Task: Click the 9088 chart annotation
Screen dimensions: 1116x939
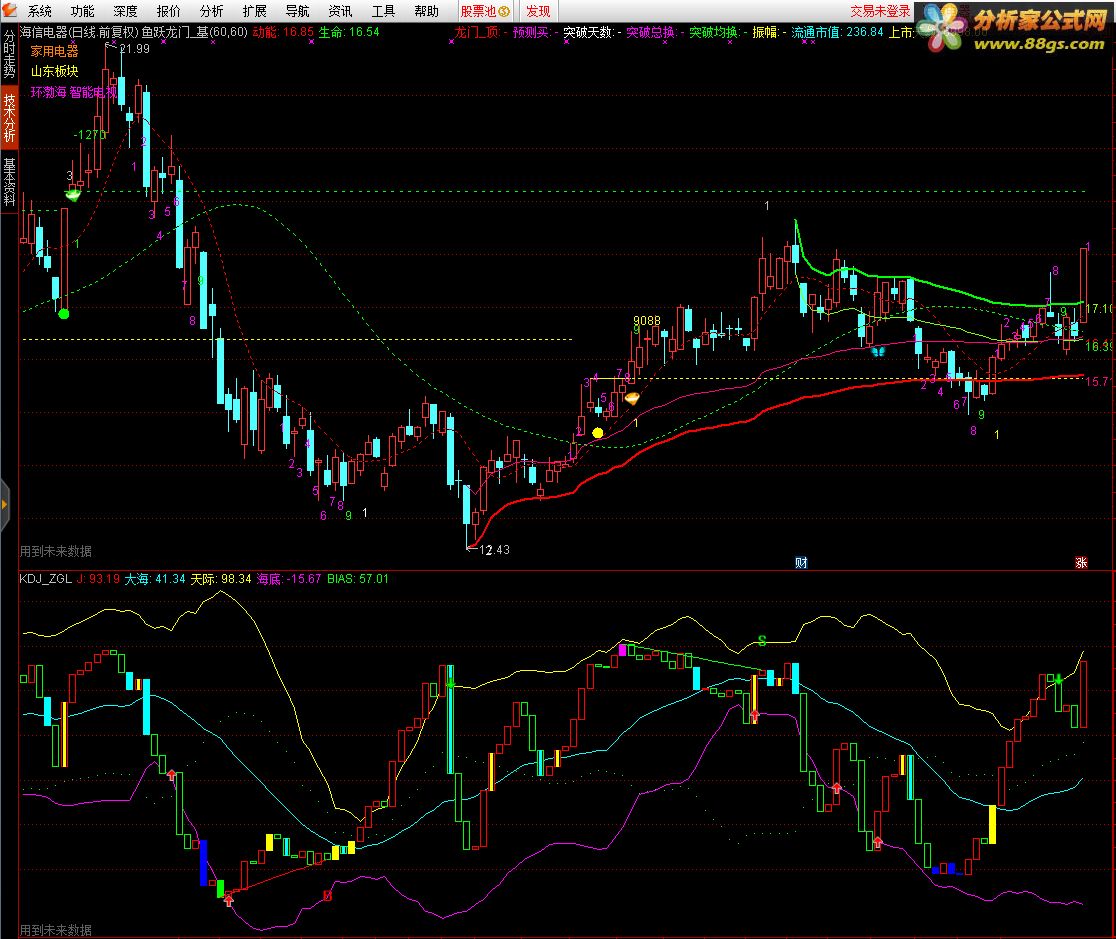Action: point(647,321)
